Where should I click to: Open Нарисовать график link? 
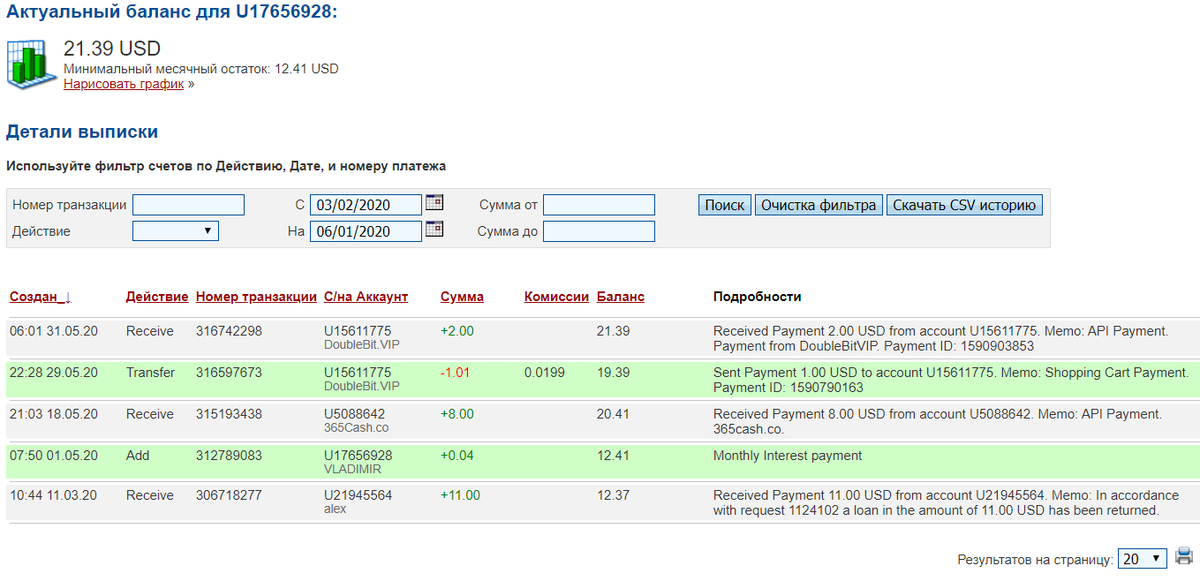point(124,84)
